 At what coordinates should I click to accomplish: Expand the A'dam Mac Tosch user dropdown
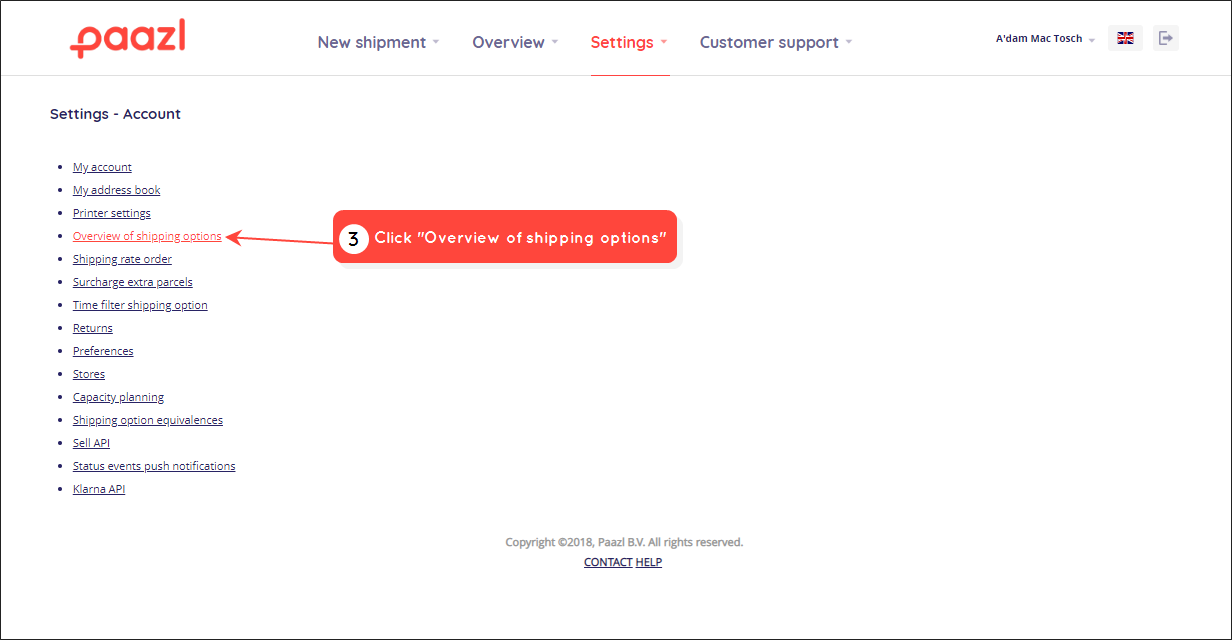tap(1045, 39)
